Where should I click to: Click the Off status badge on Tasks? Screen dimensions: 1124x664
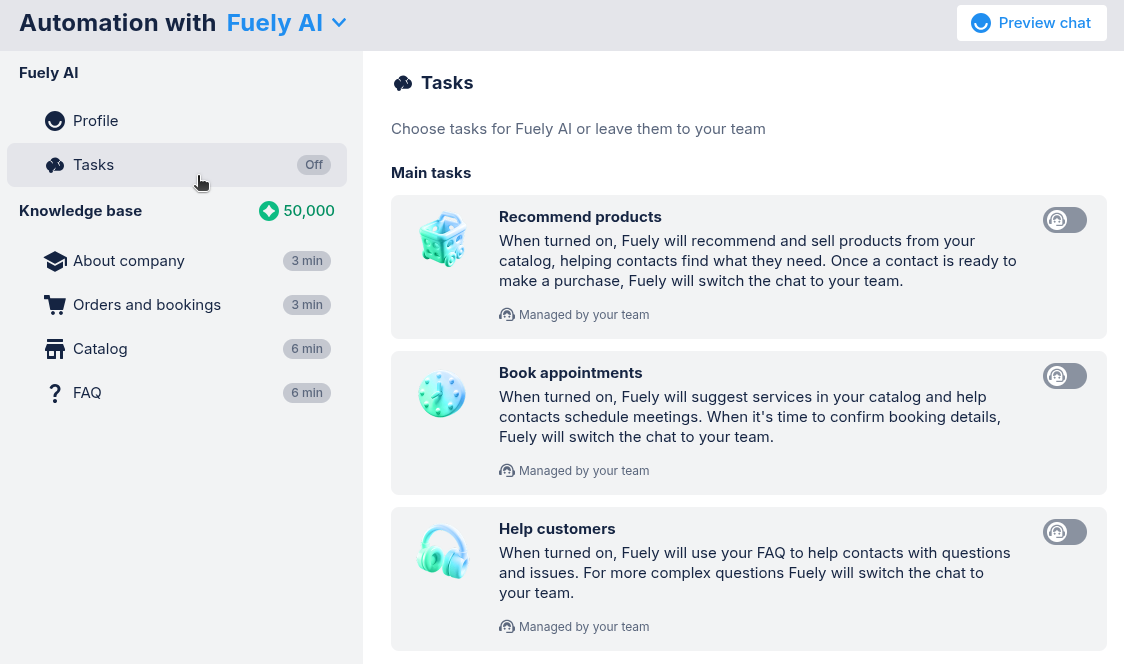click(314, 165)
